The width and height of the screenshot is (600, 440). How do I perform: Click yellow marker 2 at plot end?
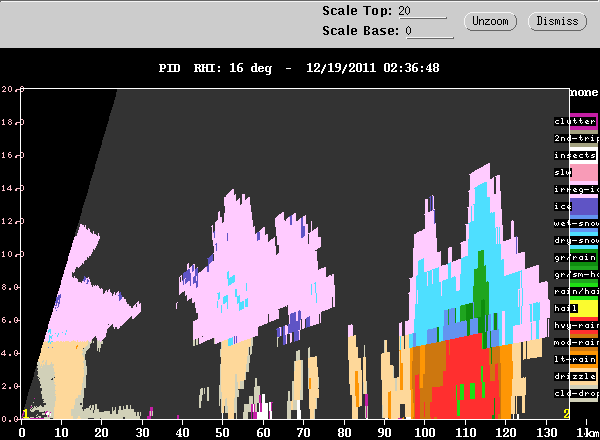(566, 414)
